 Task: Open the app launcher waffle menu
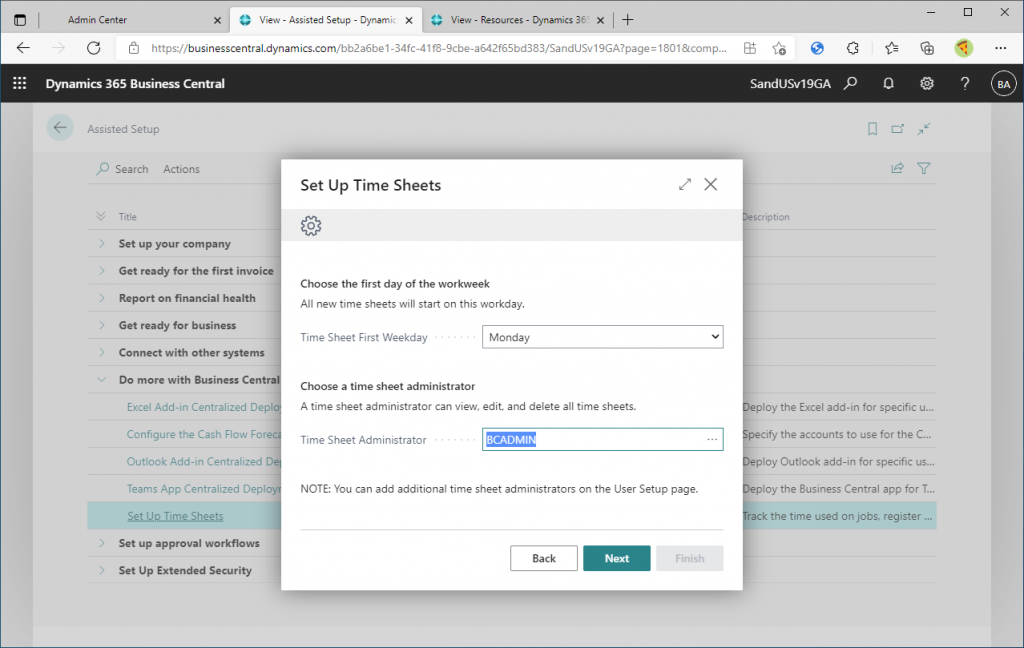[20, 83]
